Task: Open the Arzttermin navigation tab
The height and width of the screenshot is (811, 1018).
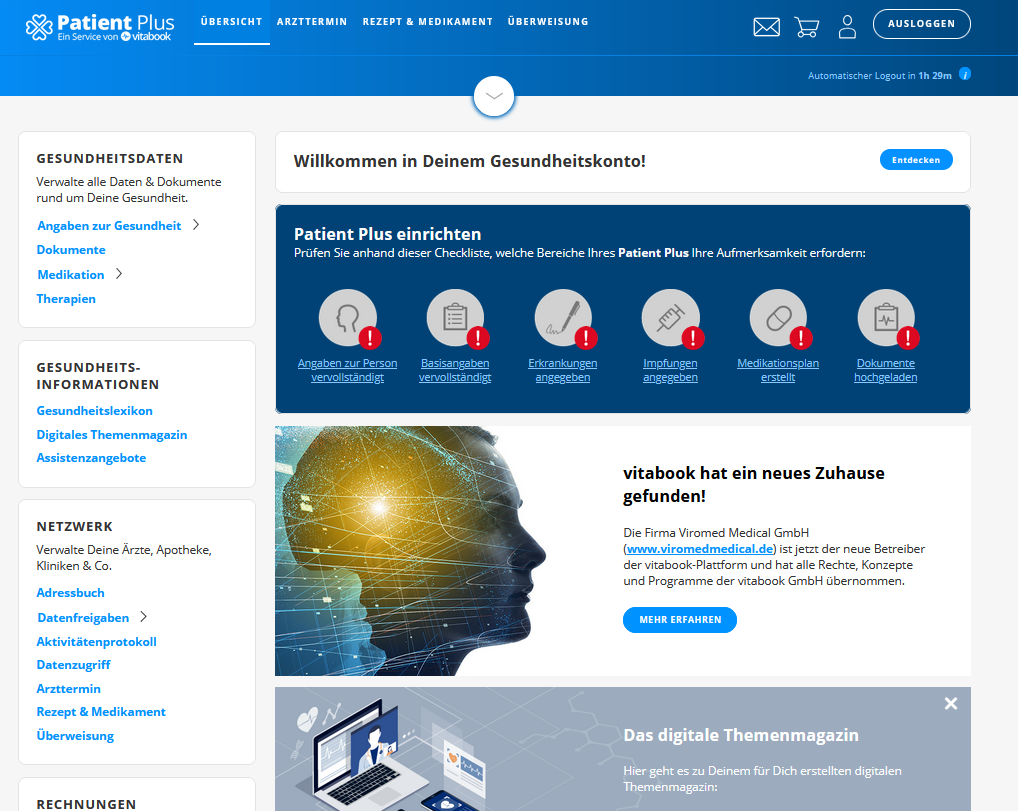Action: [312, 21]
